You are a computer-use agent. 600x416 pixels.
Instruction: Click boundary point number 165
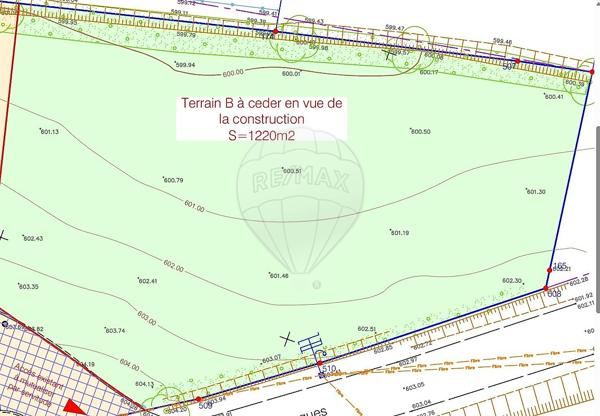coord(560,265)
